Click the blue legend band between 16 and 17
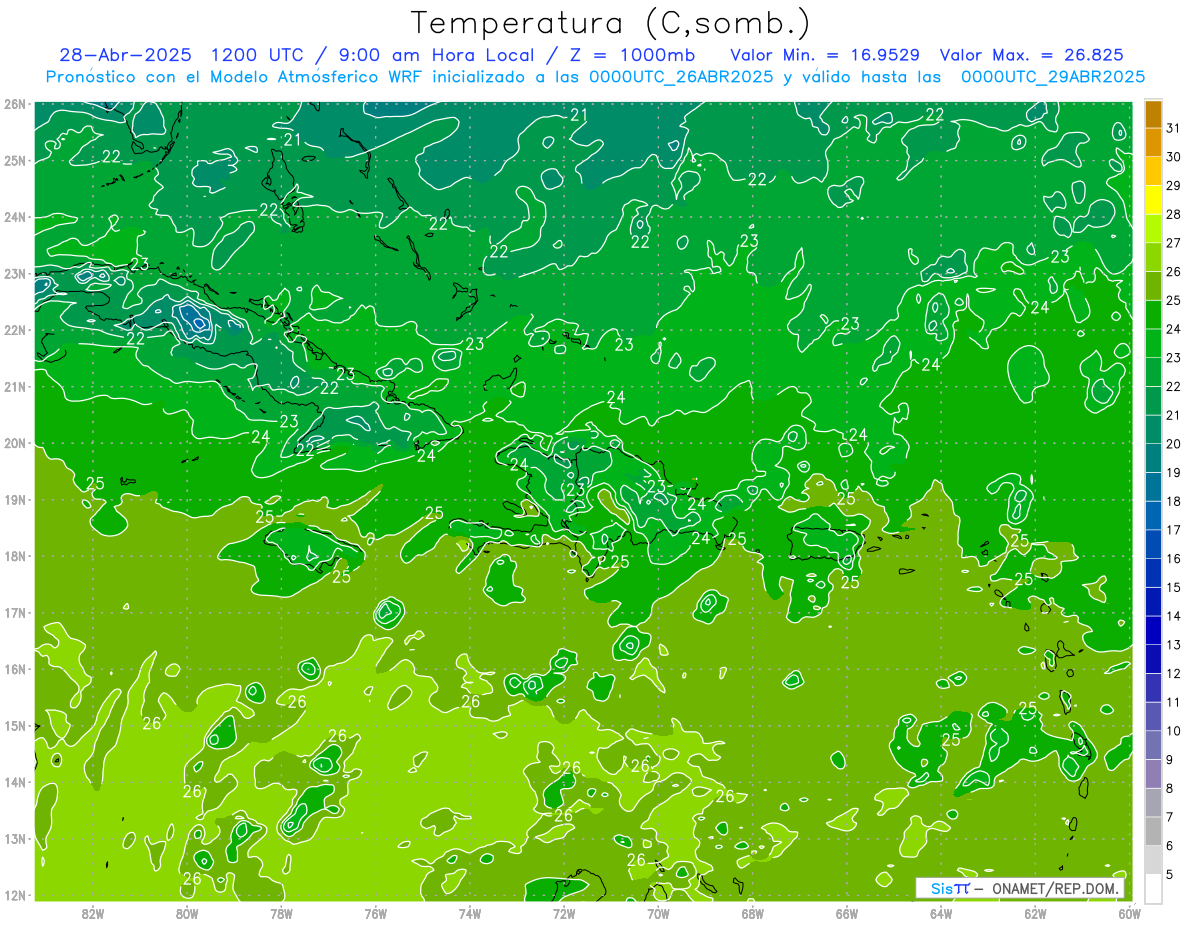Screen dimensions: 1200x927 [1153, 544]
